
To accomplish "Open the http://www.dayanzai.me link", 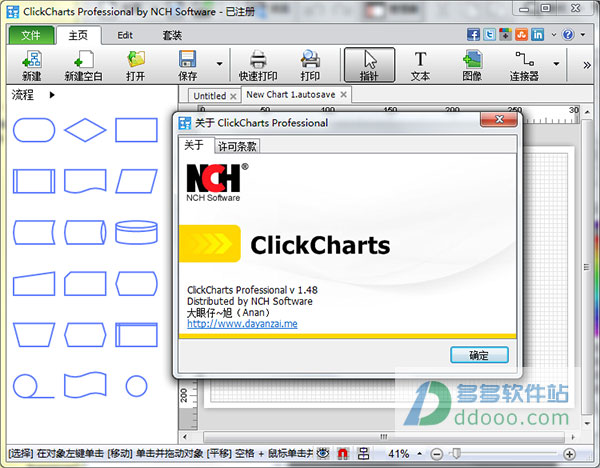I will click(242, 324).
